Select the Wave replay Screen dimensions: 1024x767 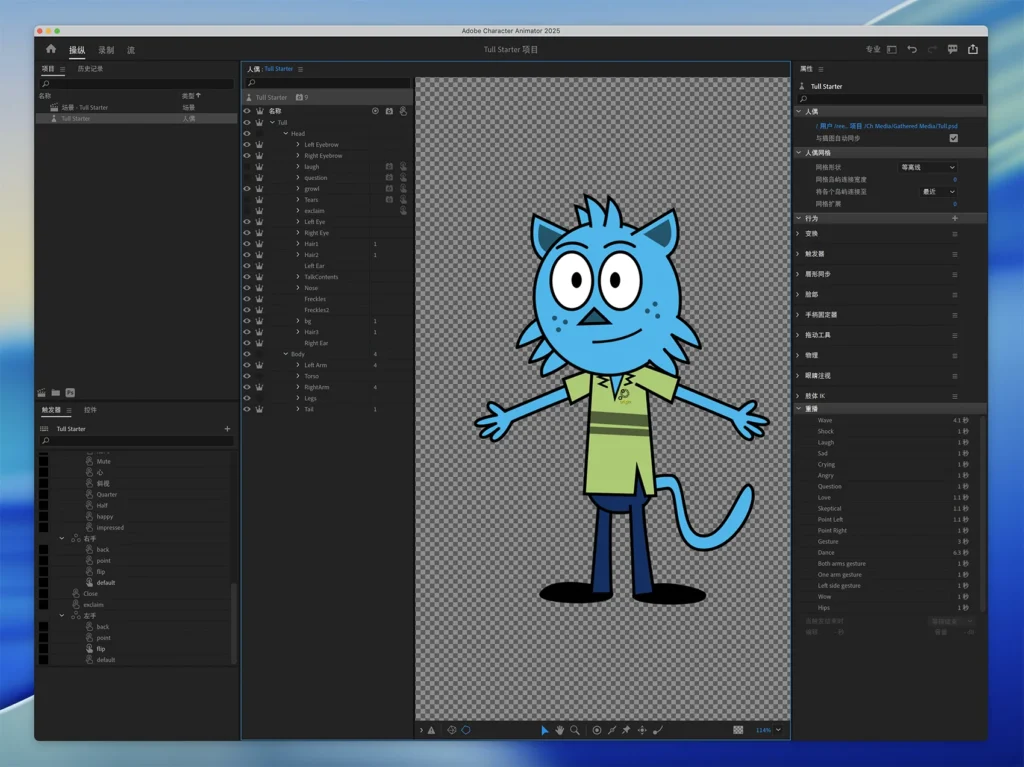coord(825,420)
